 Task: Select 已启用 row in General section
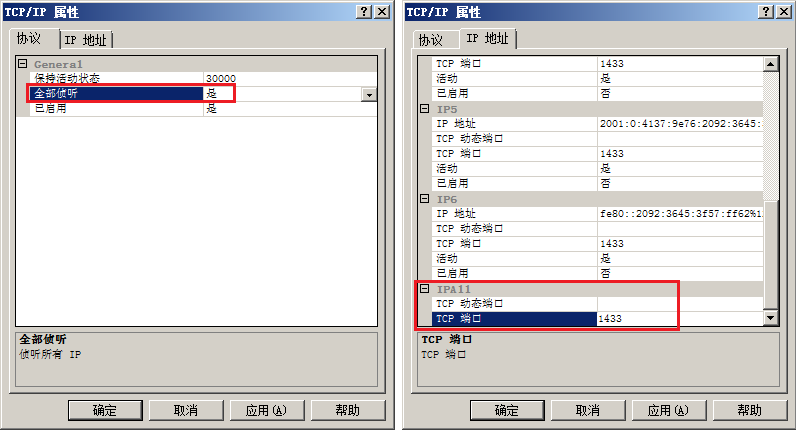click(x=196, y=108)
